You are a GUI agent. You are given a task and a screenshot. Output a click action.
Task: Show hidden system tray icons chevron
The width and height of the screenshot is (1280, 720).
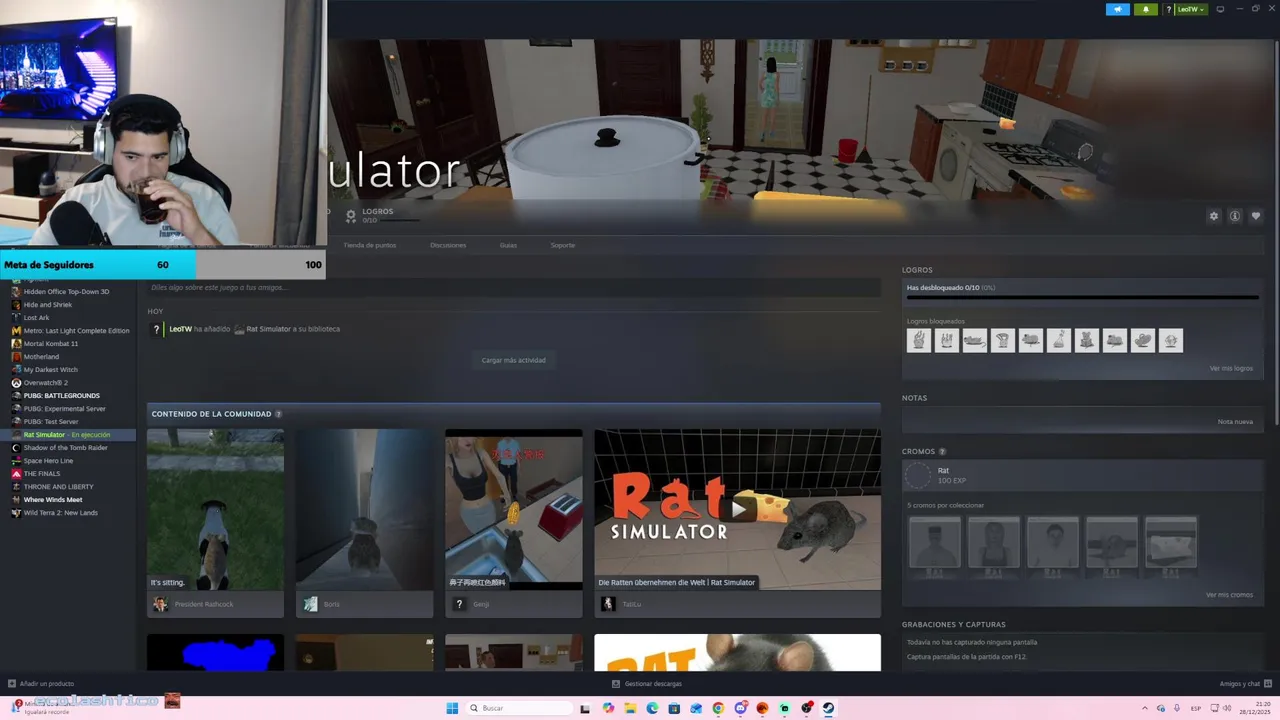coord(1145,708)
